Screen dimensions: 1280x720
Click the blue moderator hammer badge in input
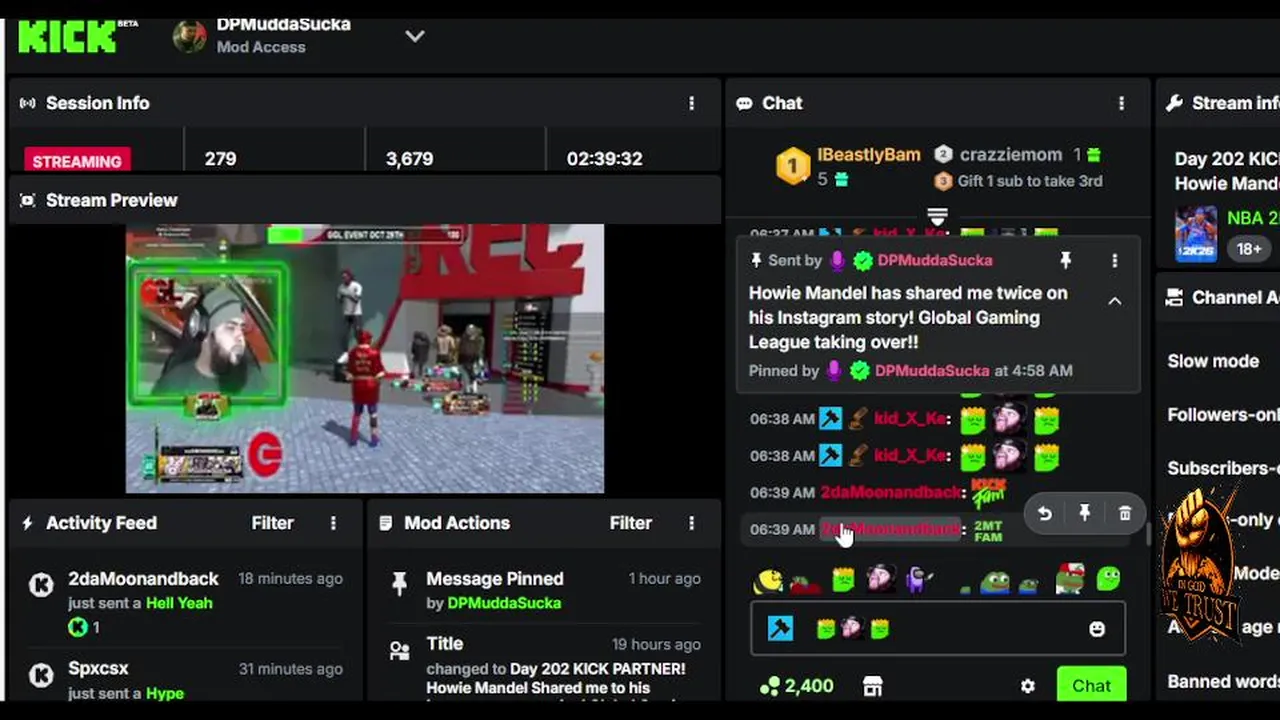pyautogui.click(x=780, y=628)
